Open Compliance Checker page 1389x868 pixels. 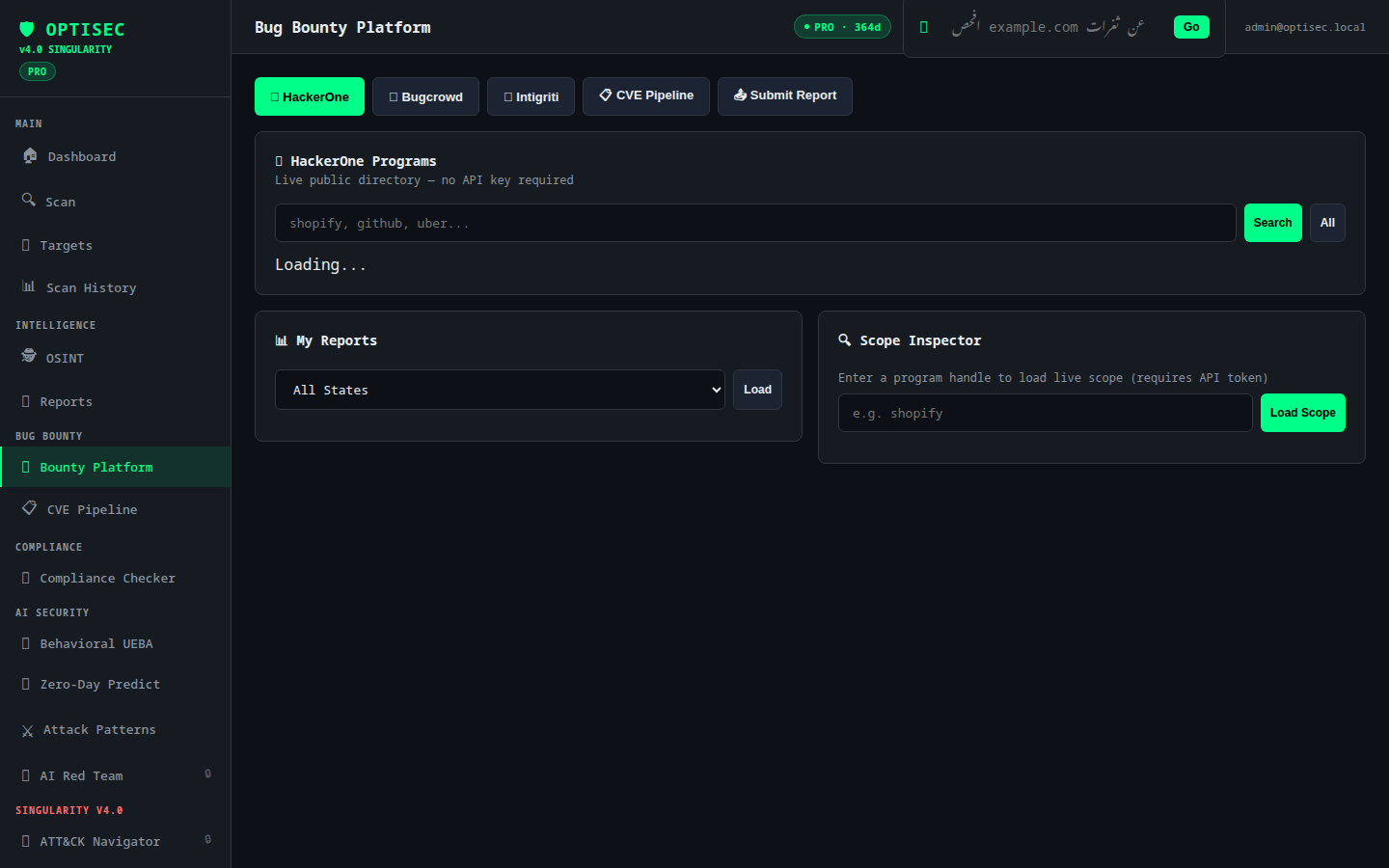tap(116, 578)
